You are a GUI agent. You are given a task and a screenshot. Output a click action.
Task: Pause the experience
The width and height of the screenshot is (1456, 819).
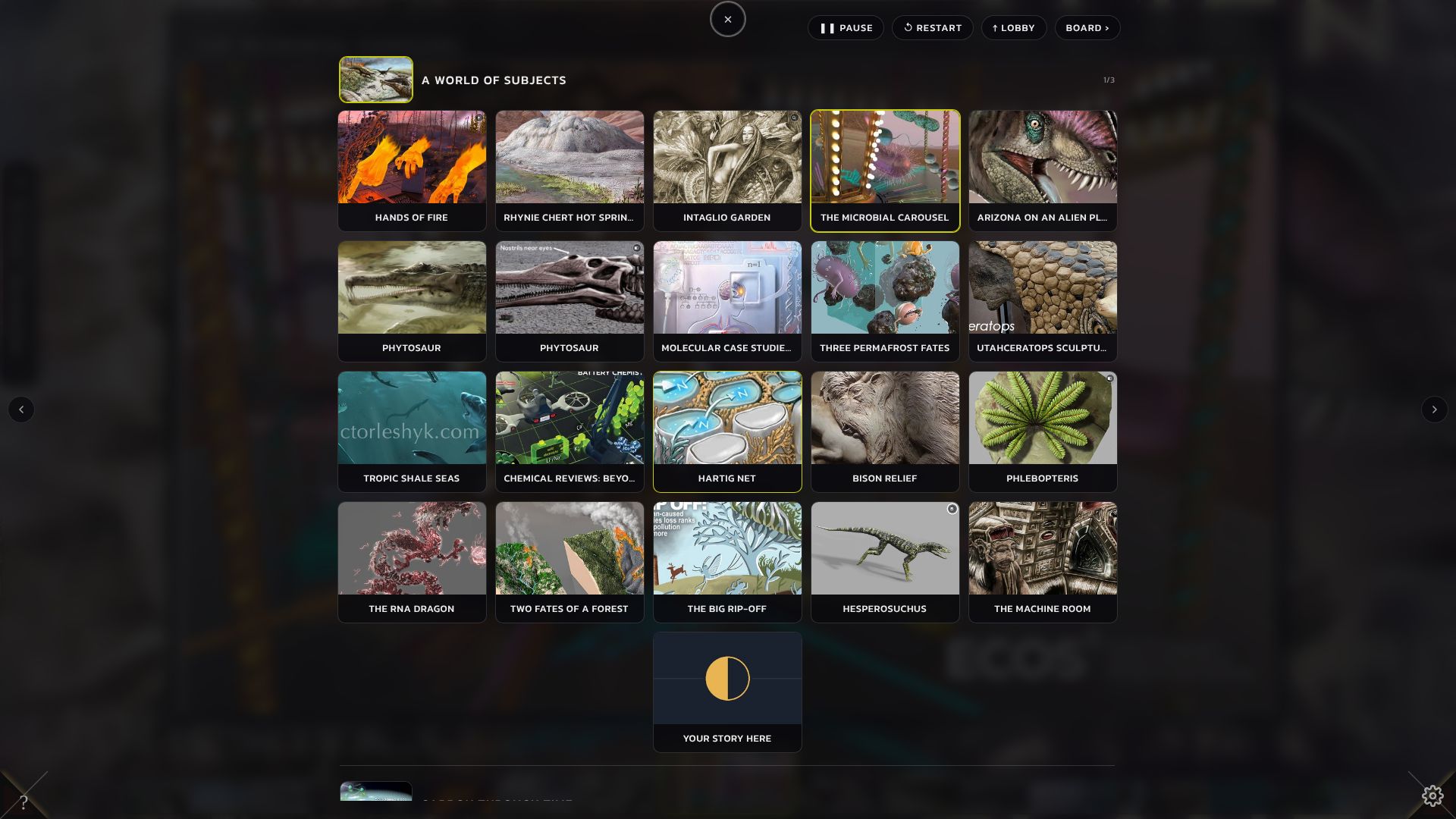[846, 28]
